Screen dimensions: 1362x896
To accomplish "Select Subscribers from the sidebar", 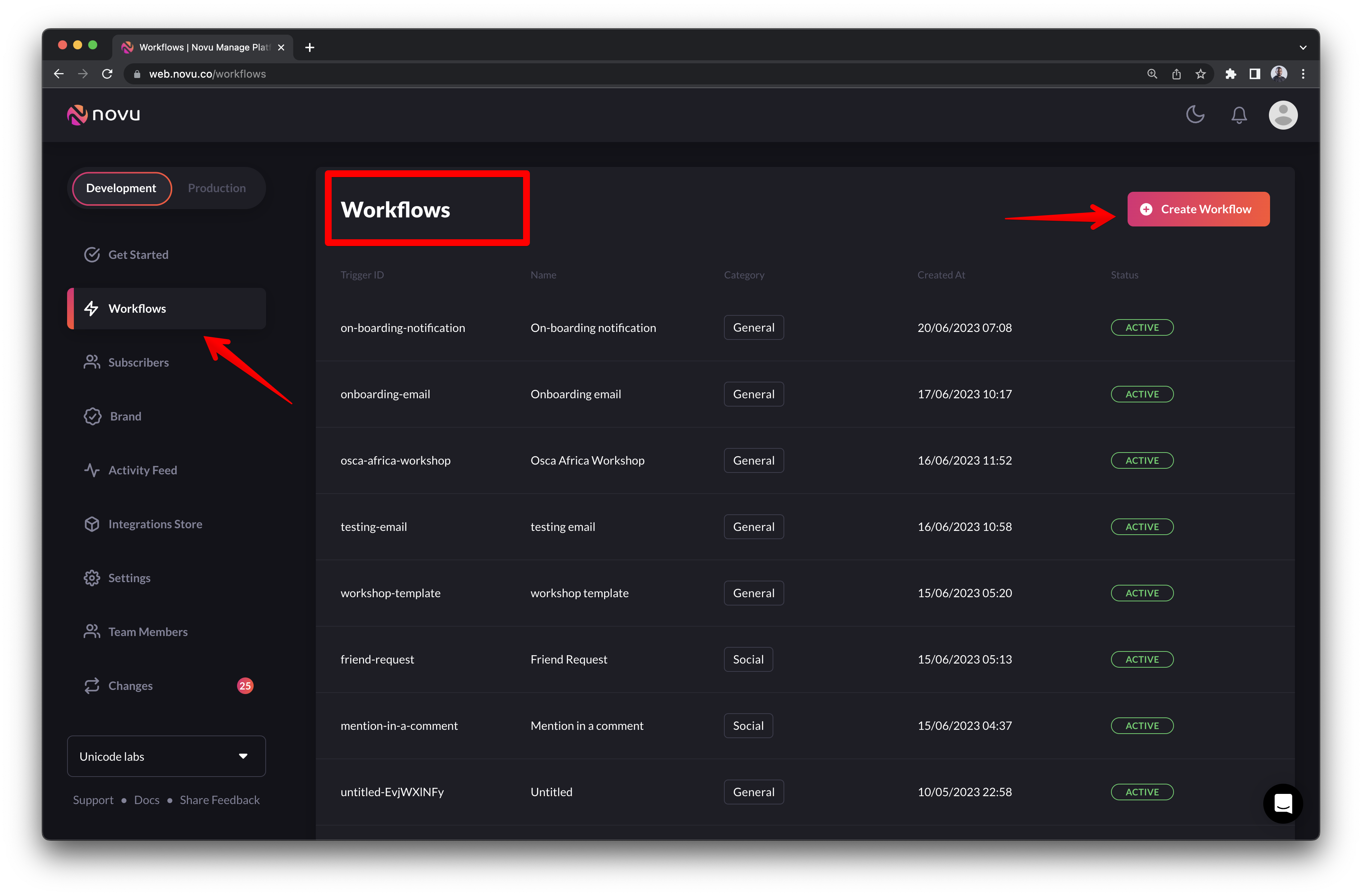I will [138, 362].
